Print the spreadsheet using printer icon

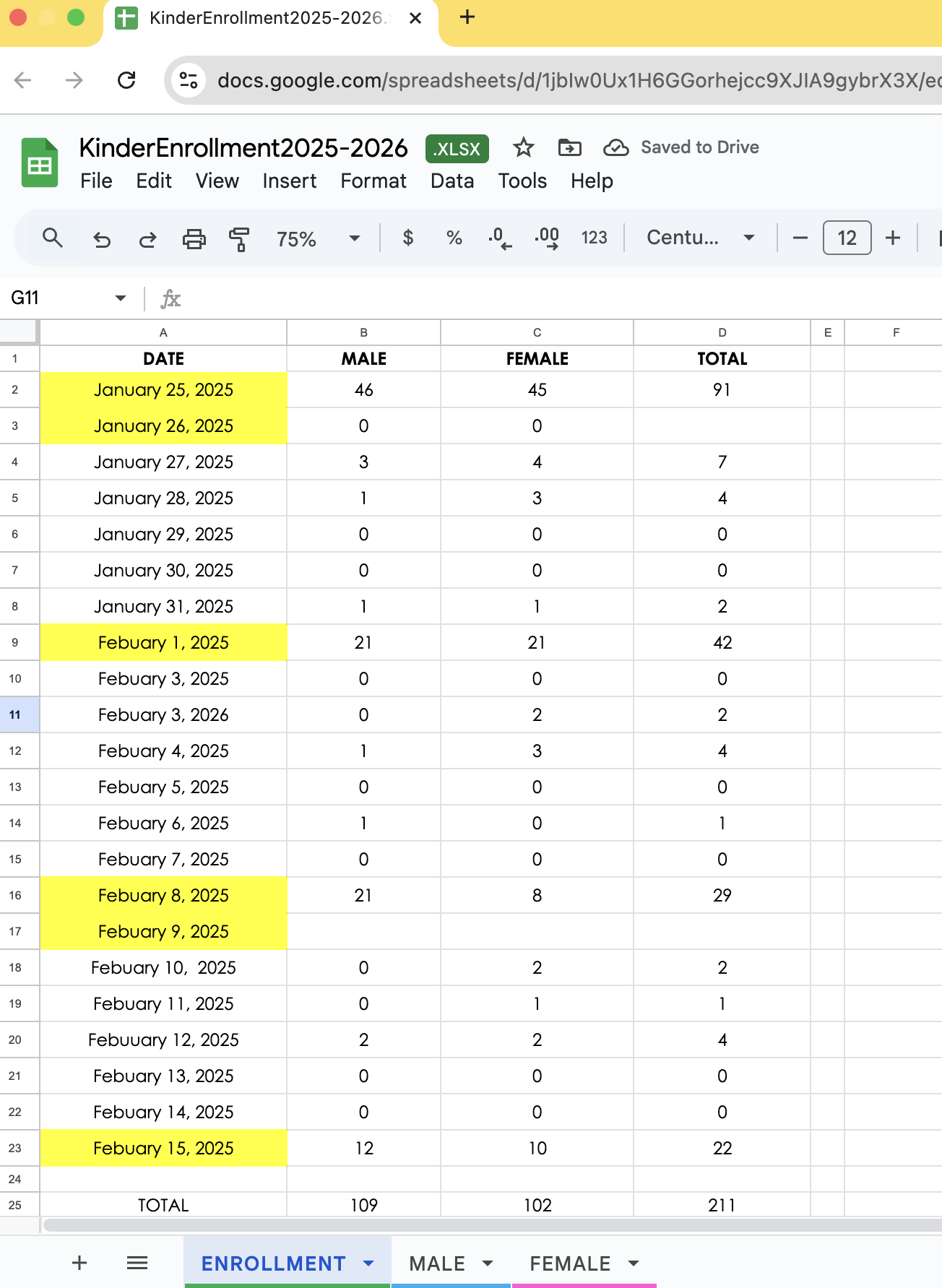coord(194,238)
